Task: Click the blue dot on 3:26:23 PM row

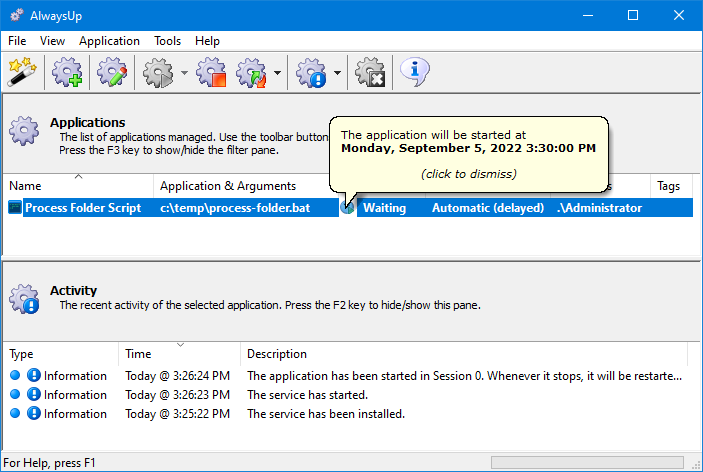Action: (15, 394)
